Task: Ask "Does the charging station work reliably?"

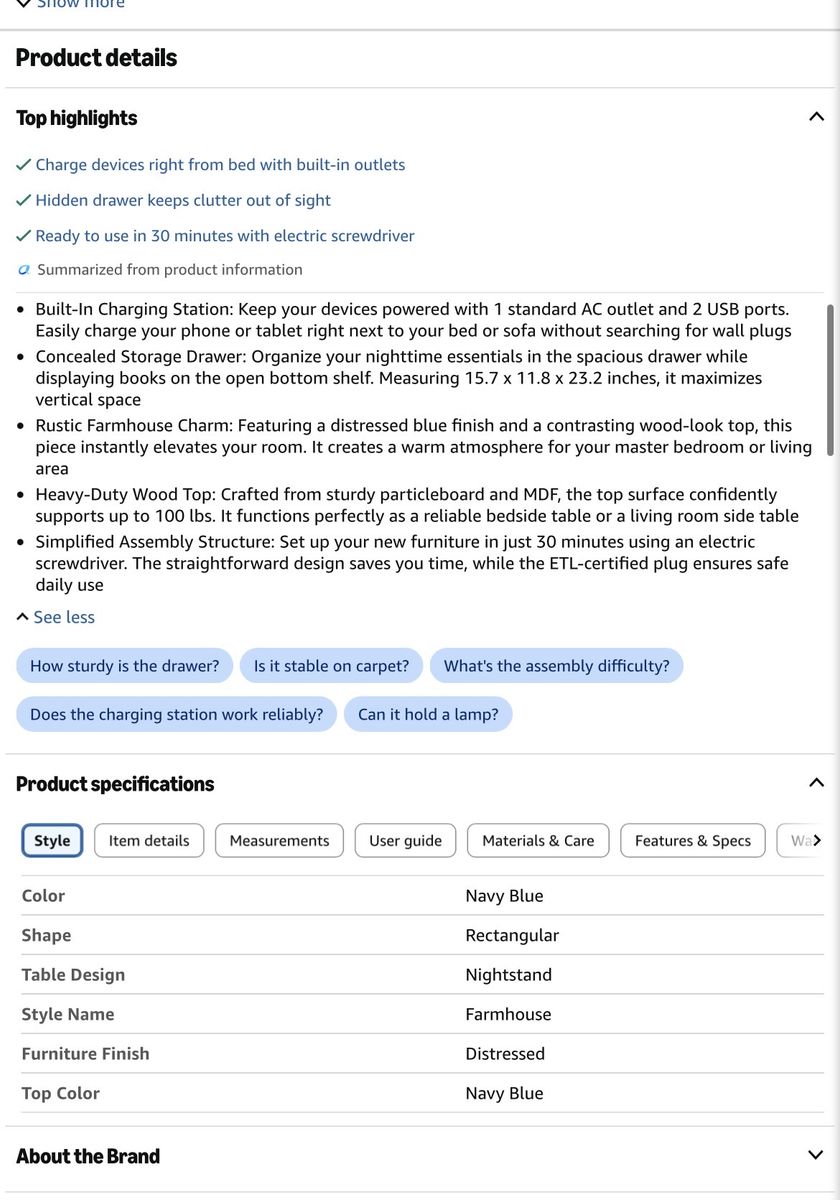Action: (x=177, y=714)
